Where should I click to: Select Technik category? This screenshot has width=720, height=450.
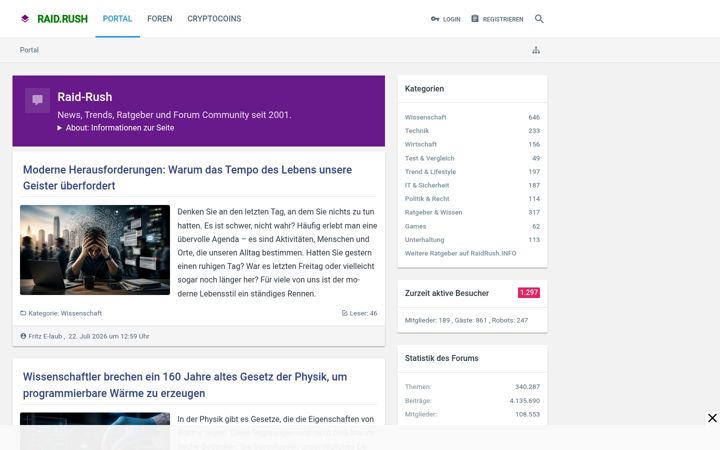click(x=416, y=131)
